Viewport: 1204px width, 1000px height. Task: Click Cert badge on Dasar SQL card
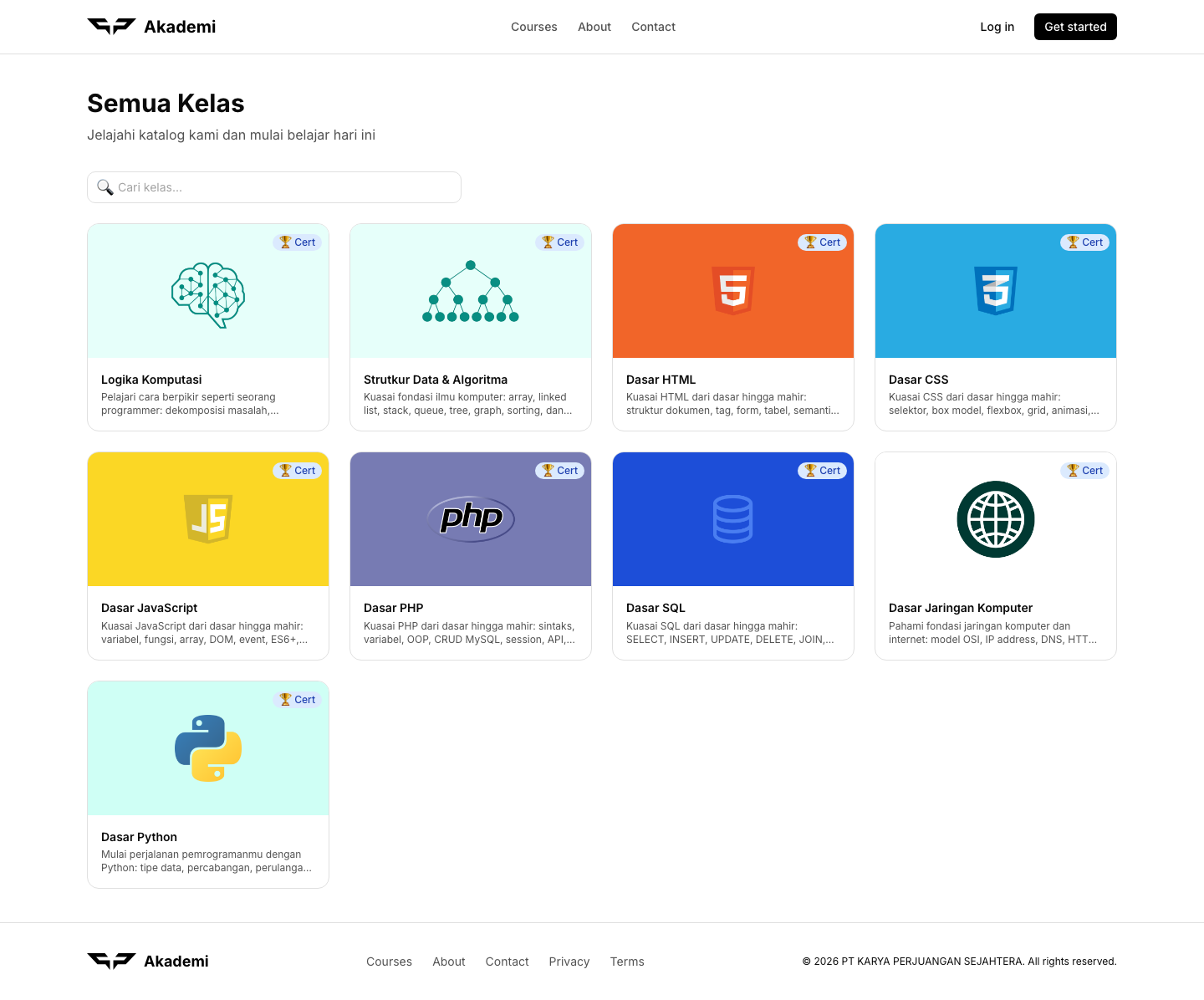(x=823, y=471)
